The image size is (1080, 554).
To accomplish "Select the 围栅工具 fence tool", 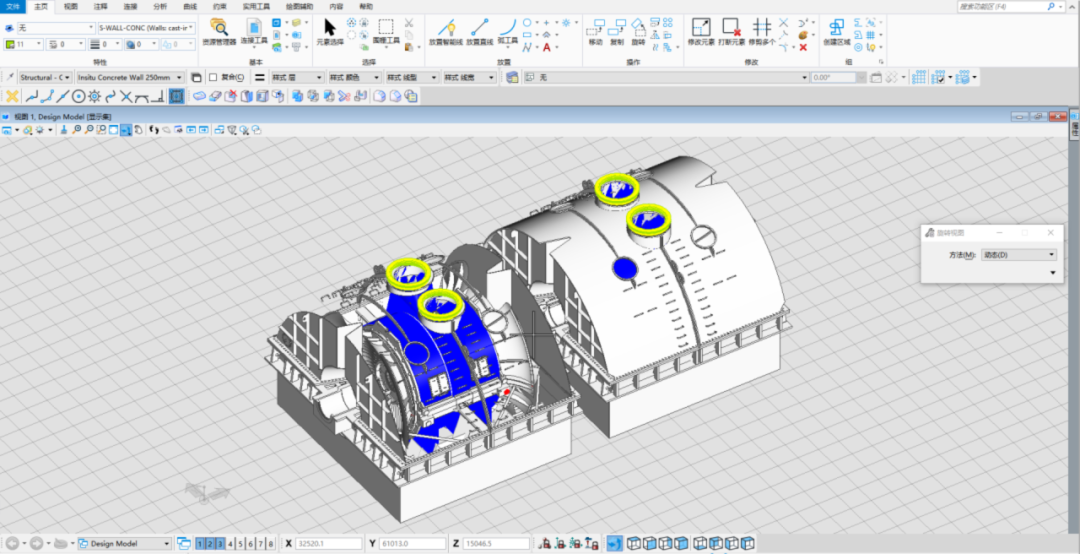I will 386,32.
